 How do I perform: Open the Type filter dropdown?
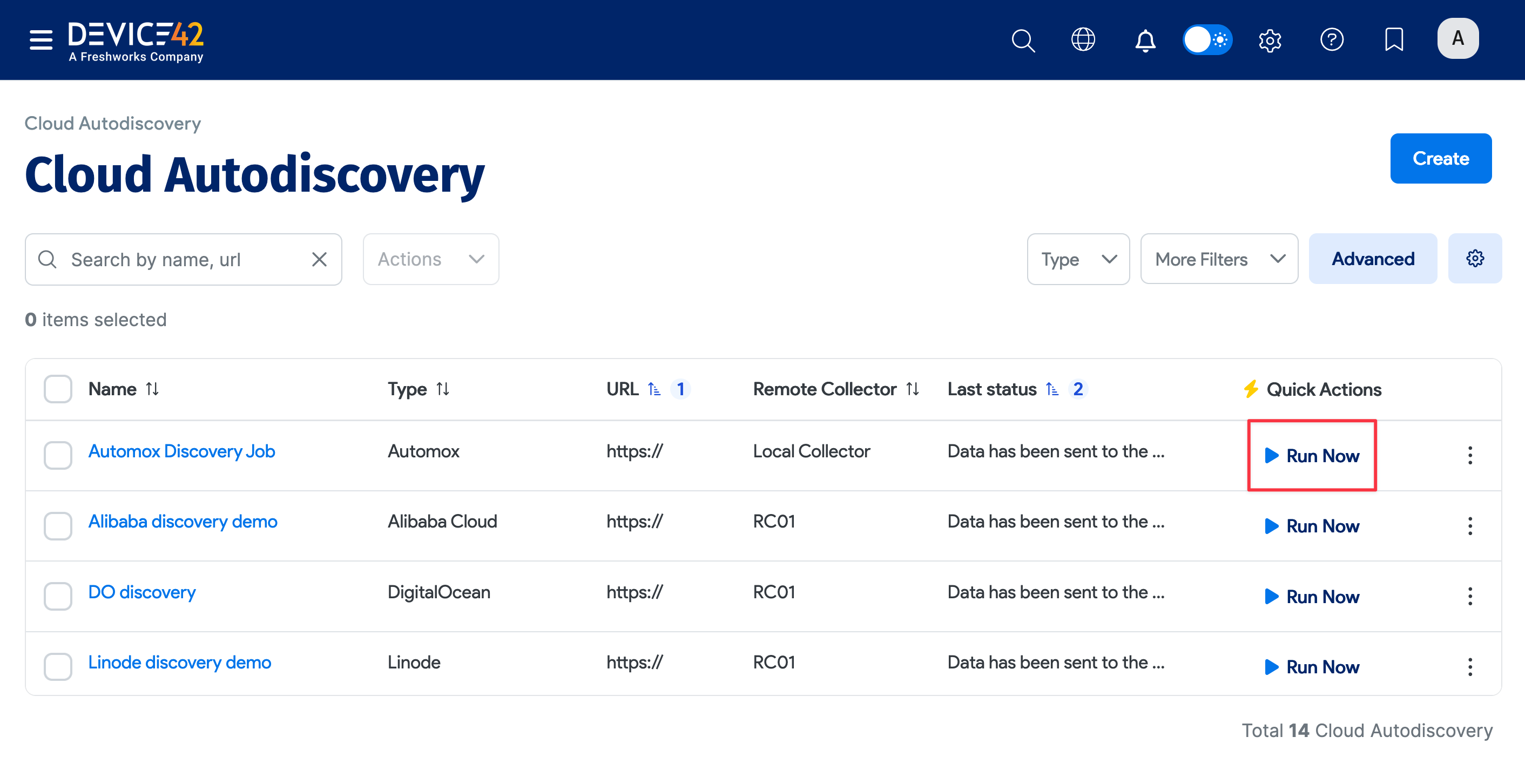(x=1078, y=259)
